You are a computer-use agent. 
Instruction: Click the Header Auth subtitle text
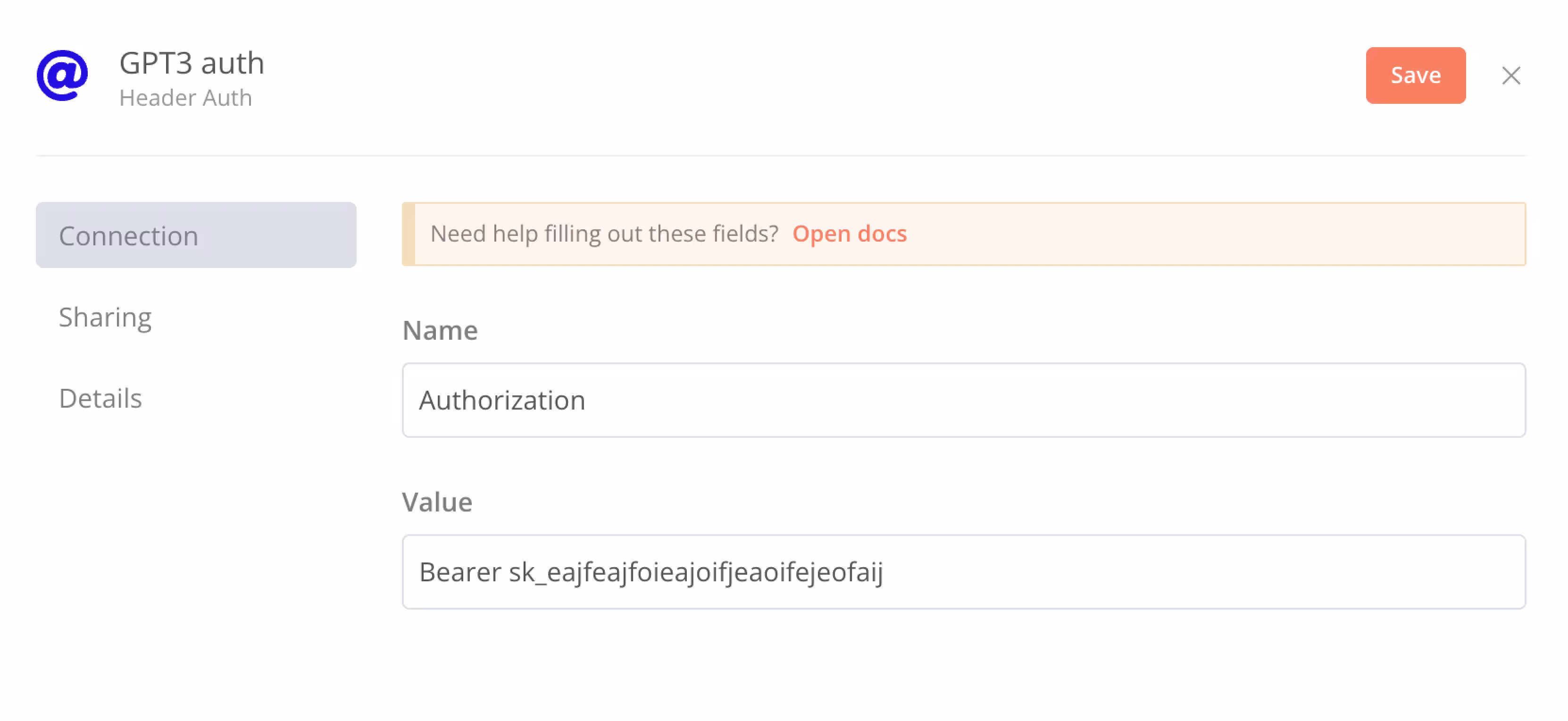tap(186, 98)
